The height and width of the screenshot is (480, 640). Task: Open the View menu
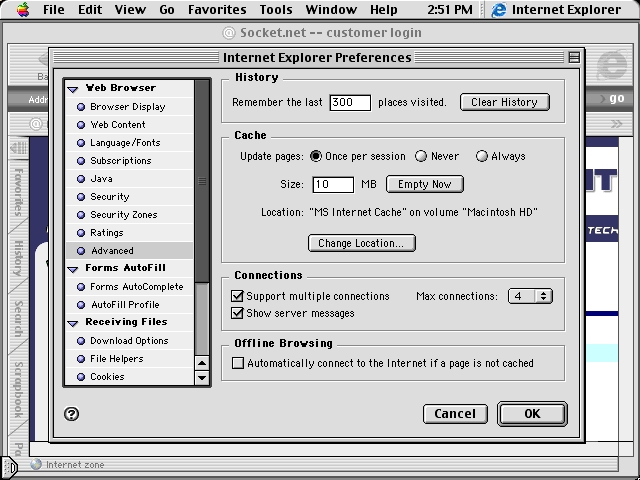tap(130, 9)
